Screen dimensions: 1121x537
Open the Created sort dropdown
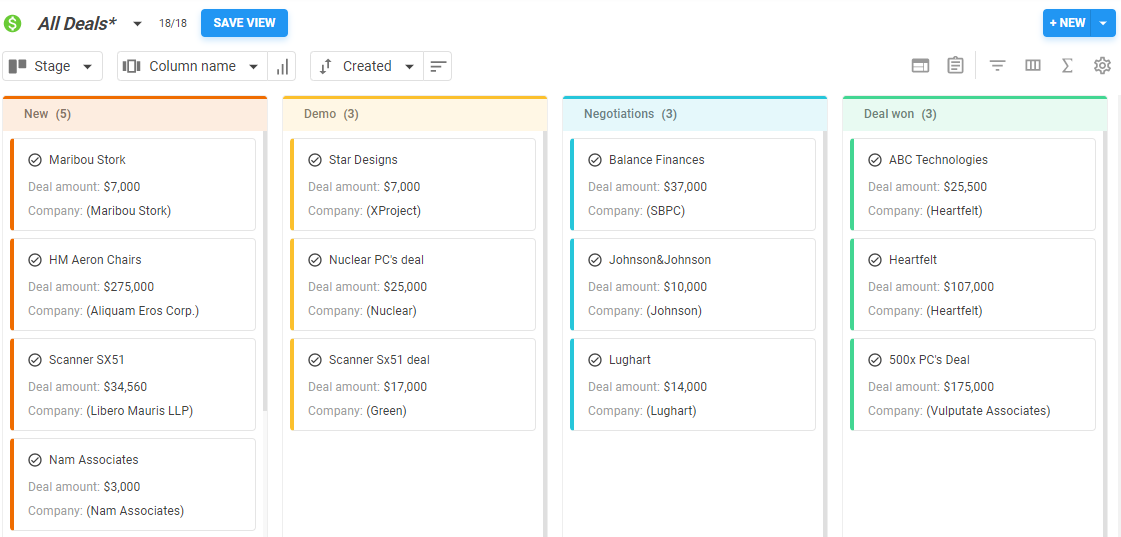click(x=367, y=66)
